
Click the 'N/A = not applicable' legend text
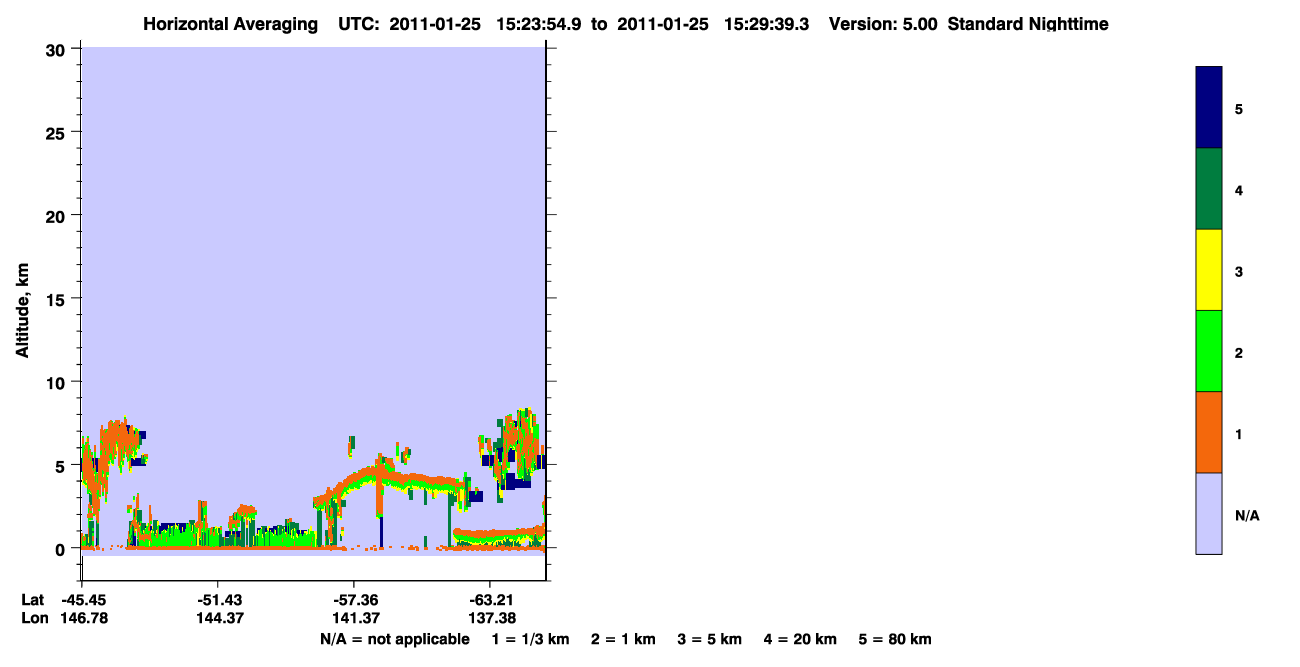point(394,639)
